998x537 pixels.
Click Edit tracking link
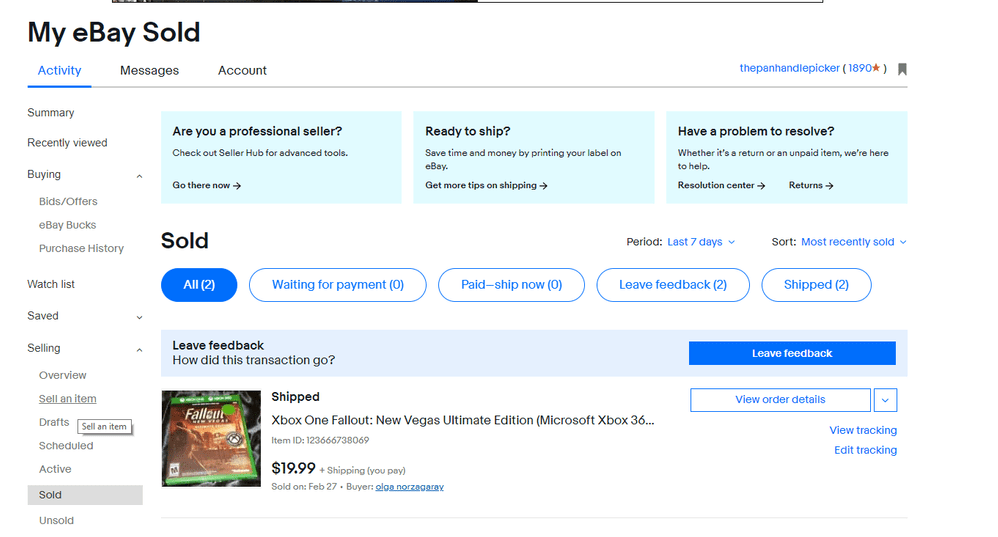[866, 450]
